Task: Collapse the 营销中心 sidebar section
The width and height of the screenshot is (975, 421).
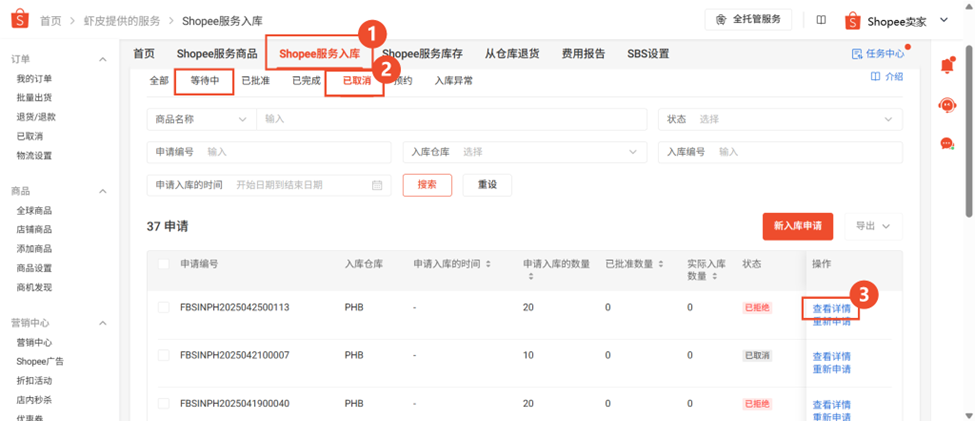Action: 103,323
